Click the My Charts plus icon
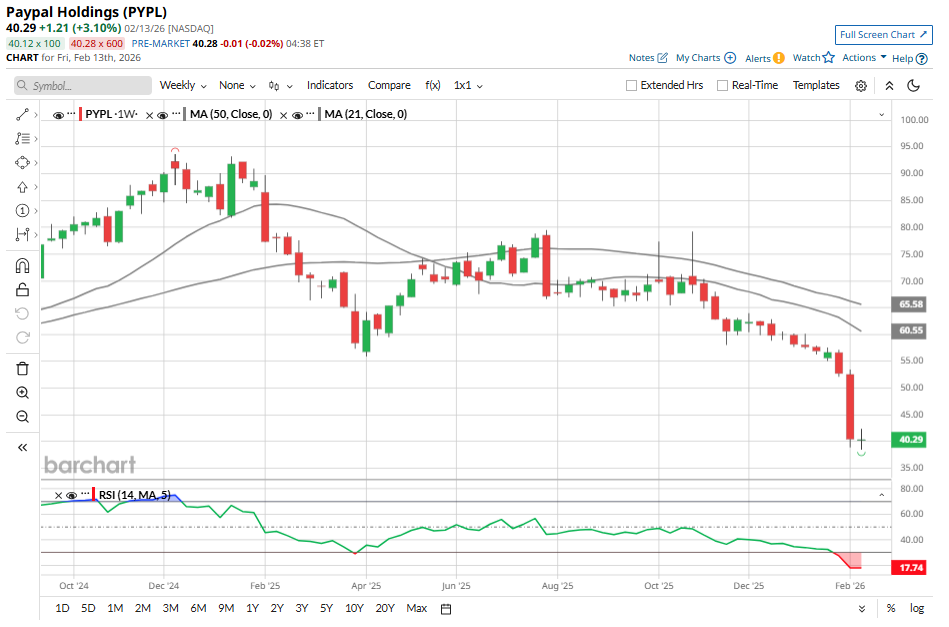 click(731, 58)
